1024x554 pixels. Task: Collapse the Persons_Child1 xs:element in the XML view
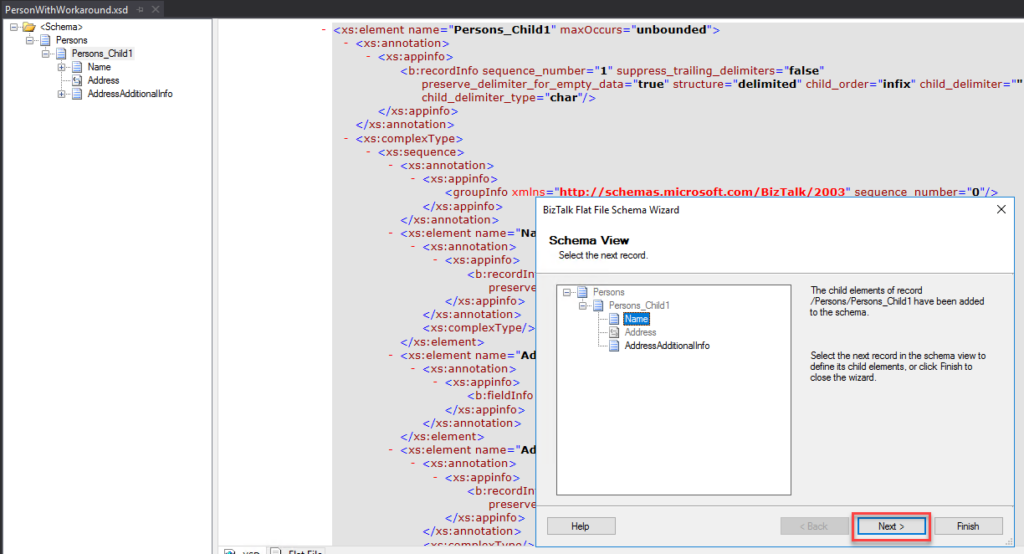click(x=324, y=29)
